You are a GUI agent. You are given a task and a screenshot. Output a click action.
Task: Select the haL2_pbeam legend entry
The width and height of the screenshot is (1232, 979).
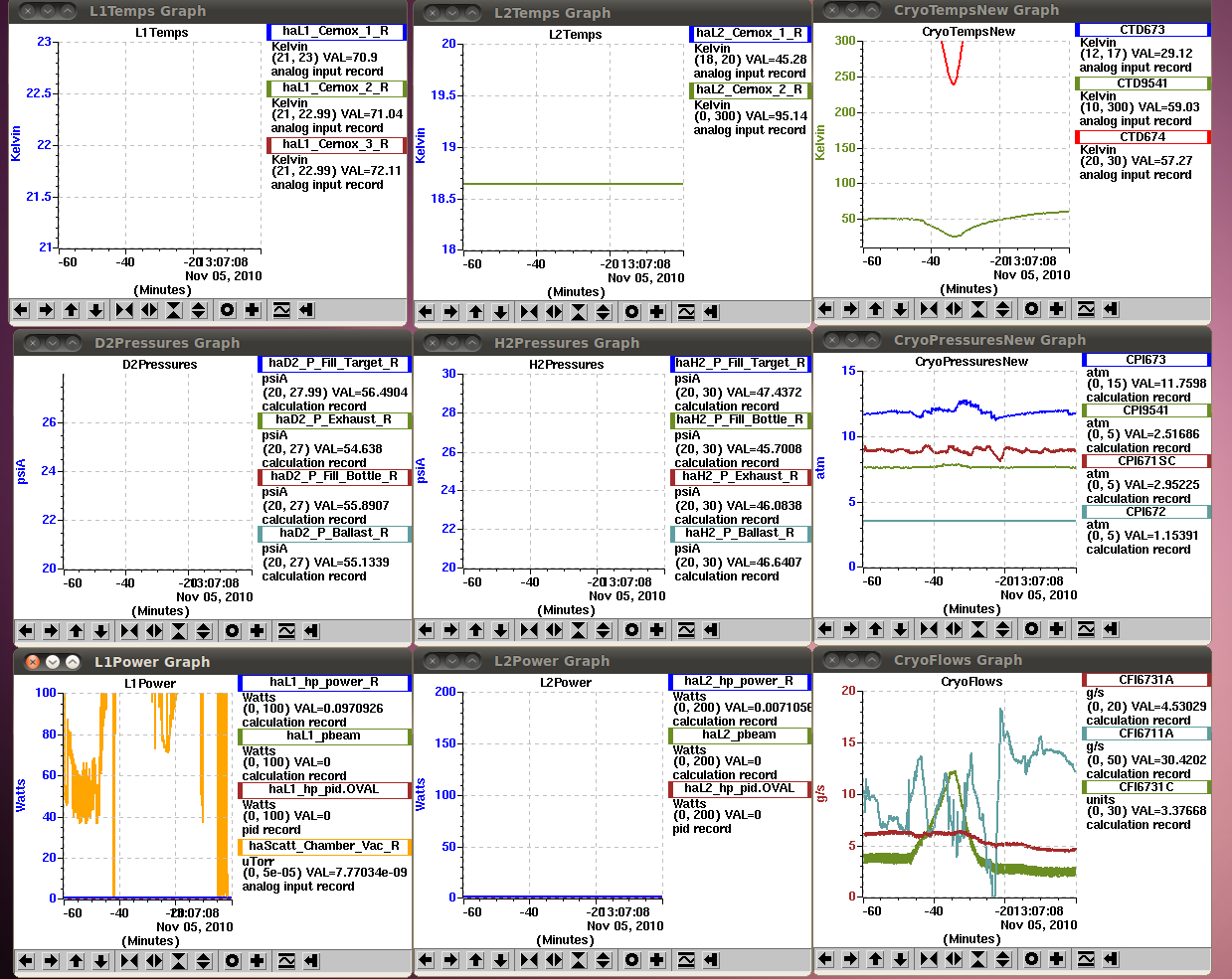[x=740, y=735]
